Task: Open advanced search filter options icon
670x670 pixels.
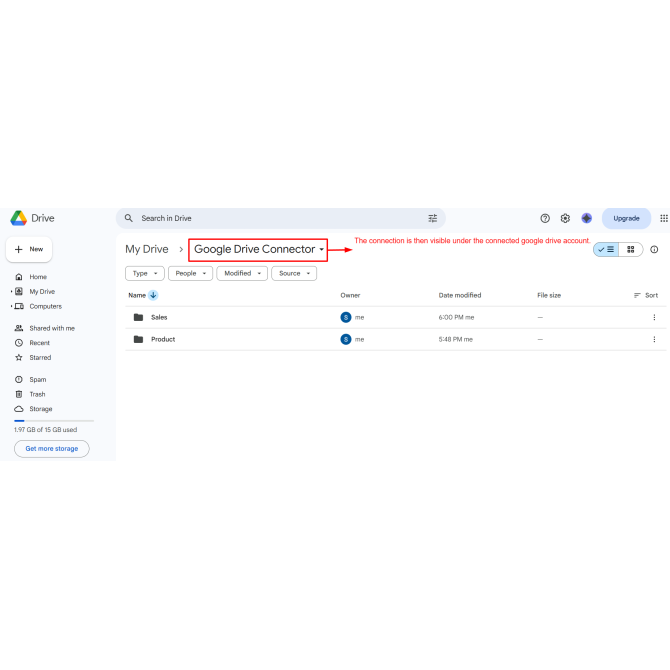Action: (x=432, y=218)
